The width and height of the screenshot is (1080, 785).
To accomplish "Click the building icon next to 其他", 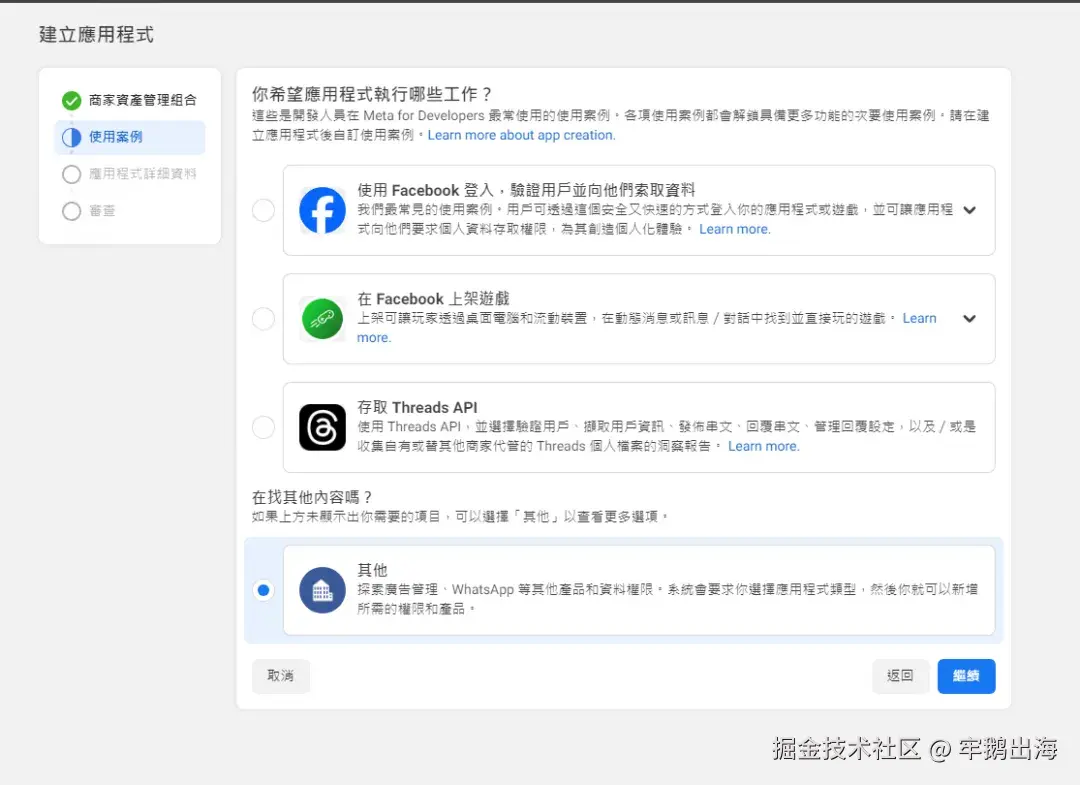I will tap(322, 591).
